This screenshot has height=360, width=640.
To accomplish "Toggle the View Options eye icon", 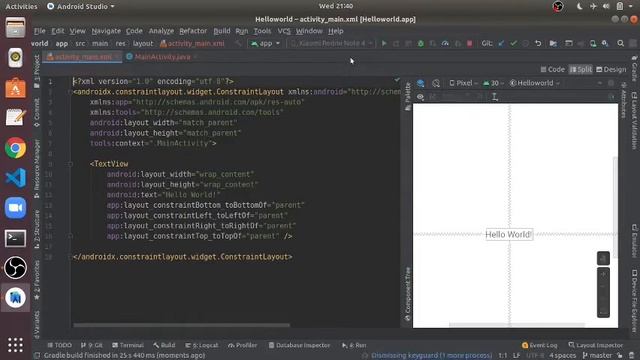I will coord(420,97).
